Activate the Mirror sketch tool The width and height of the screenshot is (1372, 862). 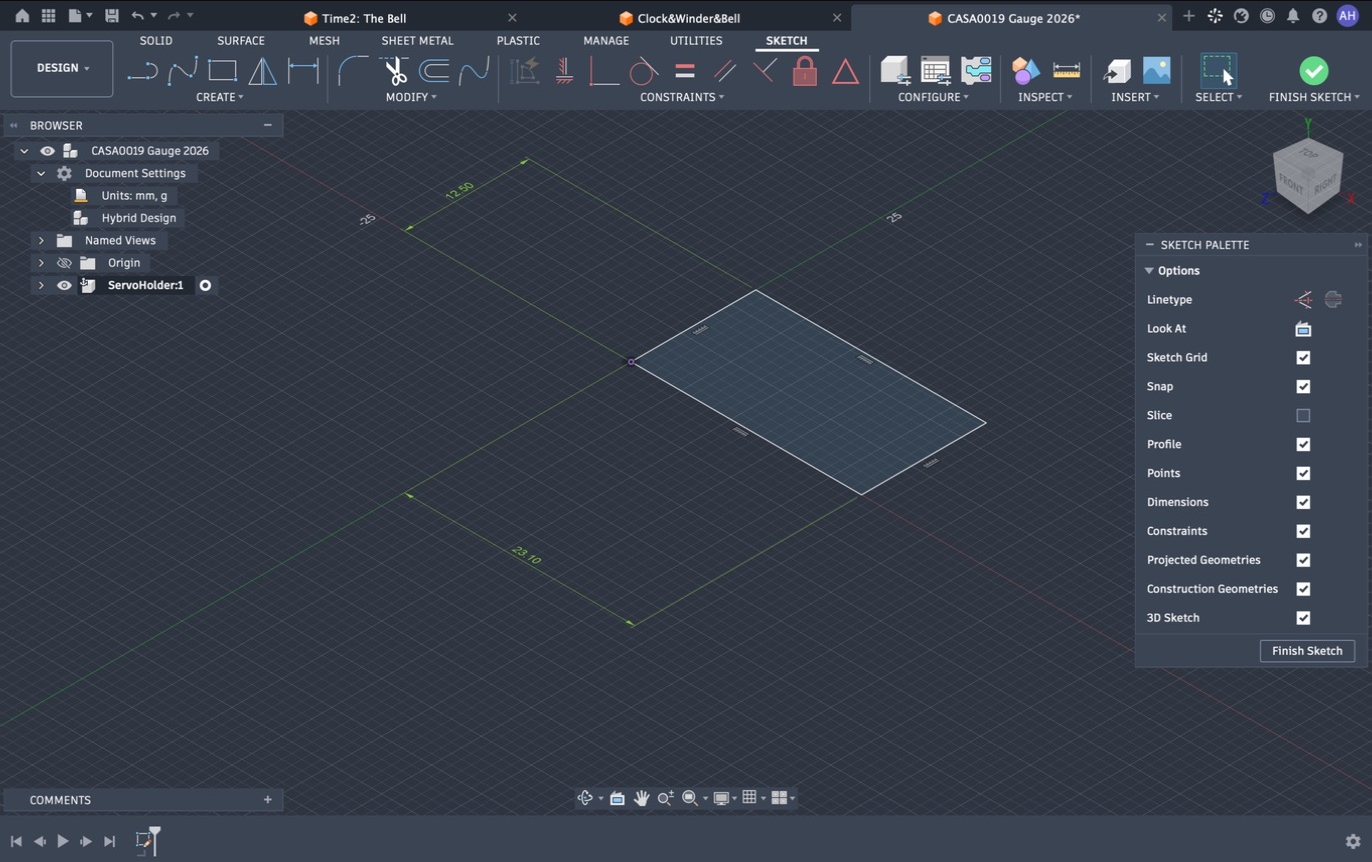pos(262,71)
